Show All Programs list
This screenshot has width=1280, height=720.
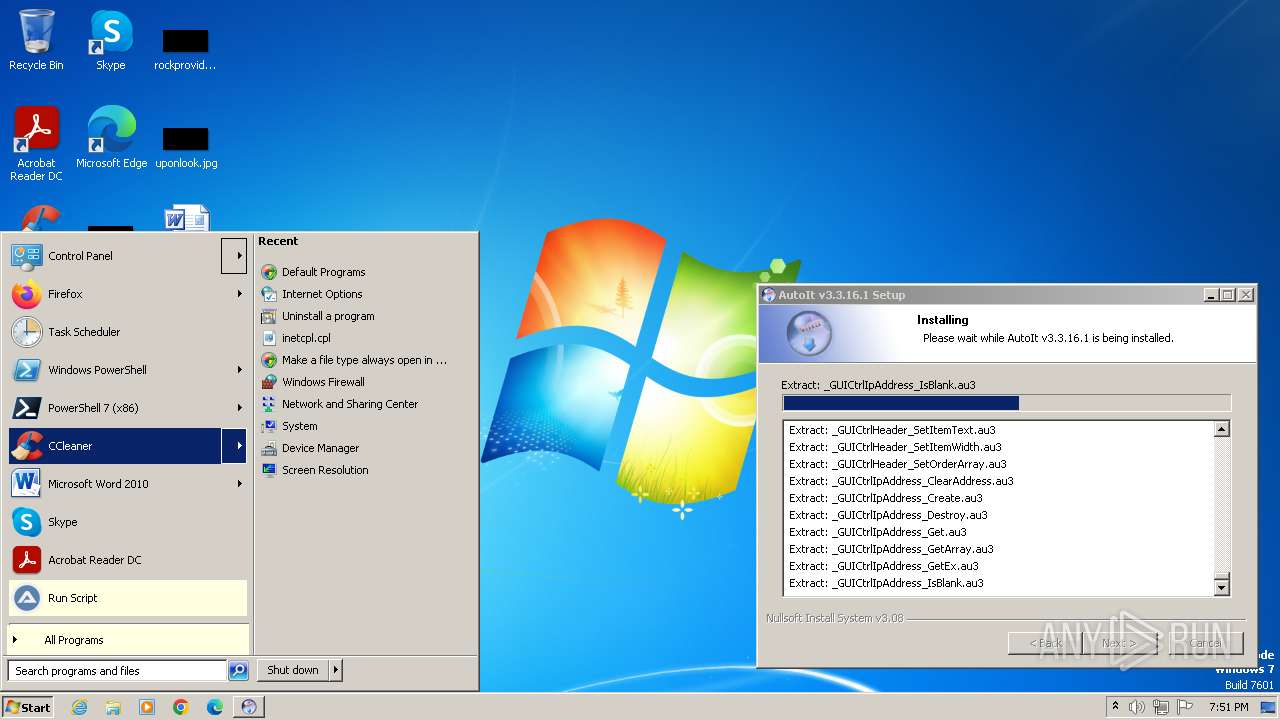(x=128, y=640)
